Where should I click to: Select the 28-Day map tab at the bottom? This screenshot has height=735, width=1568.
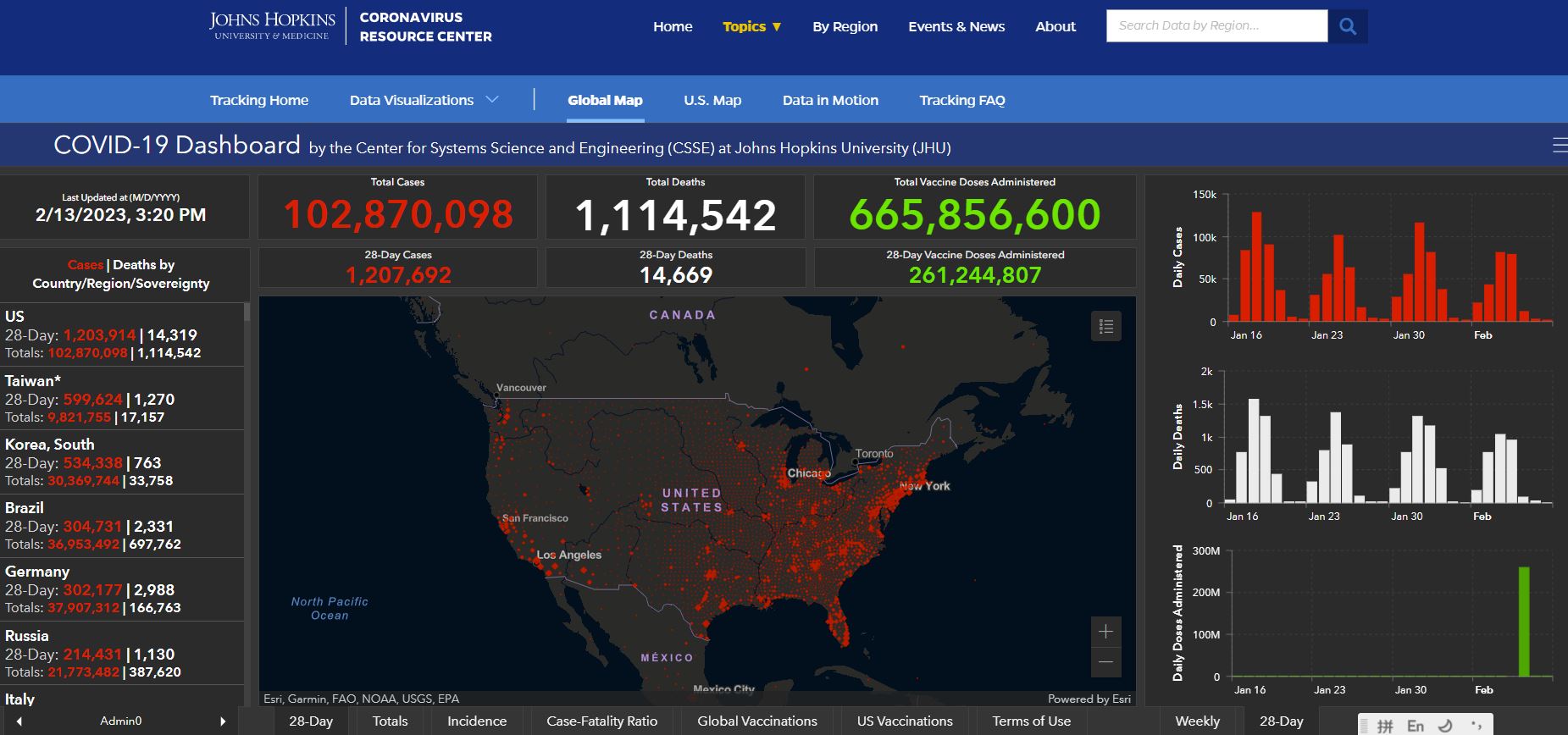pyautogui.click(x=311, y=721)
